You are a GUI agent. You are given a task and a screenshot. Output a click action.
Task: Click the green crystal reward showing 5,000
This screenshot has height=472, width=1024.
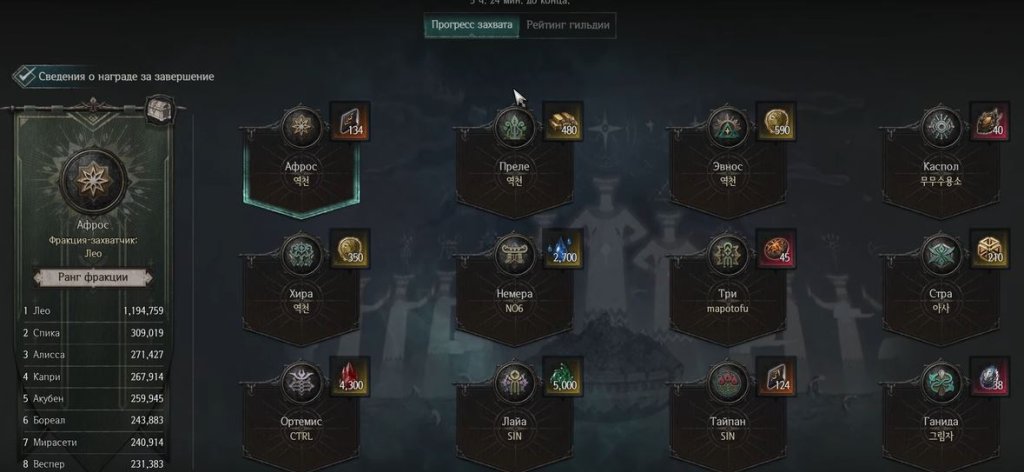click(564, 377)
